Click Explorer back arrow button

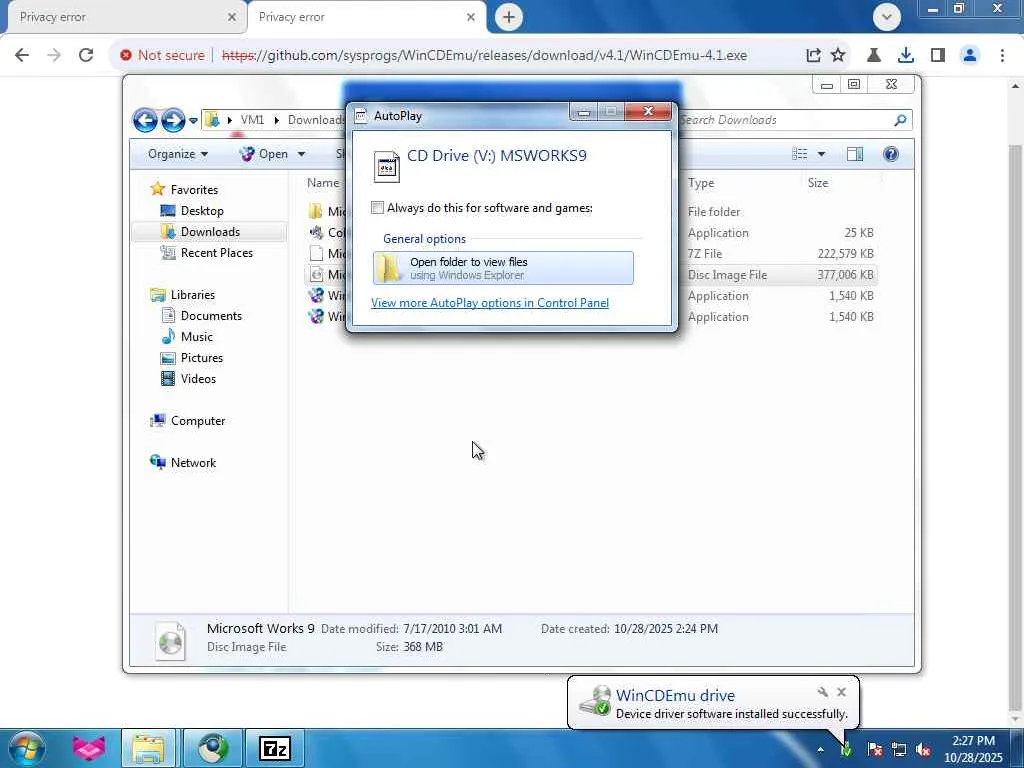tap(145, 120)
